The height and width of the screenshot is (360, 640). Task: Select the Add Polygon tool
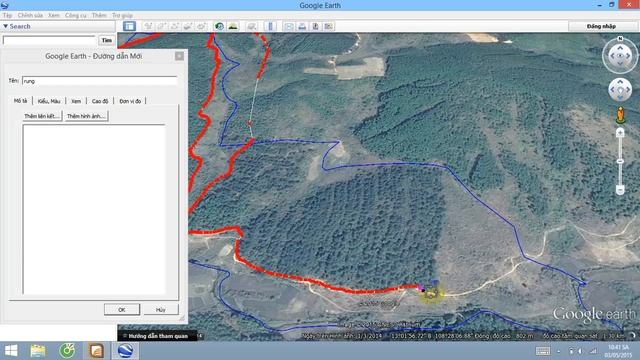(162, 26)
